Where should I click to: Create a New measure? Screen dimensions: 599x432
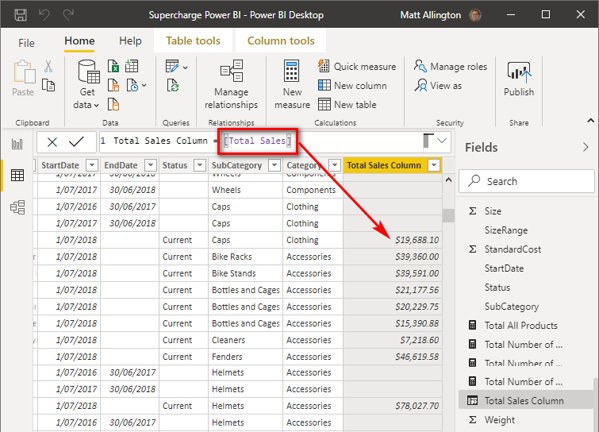pos(292,84)
